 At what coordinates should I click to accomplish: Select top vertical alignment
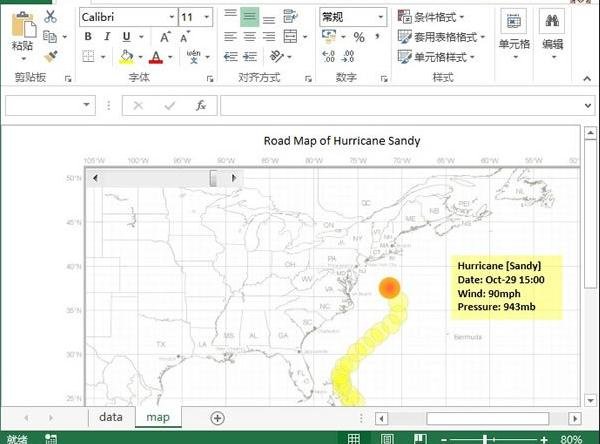[230, 15]
